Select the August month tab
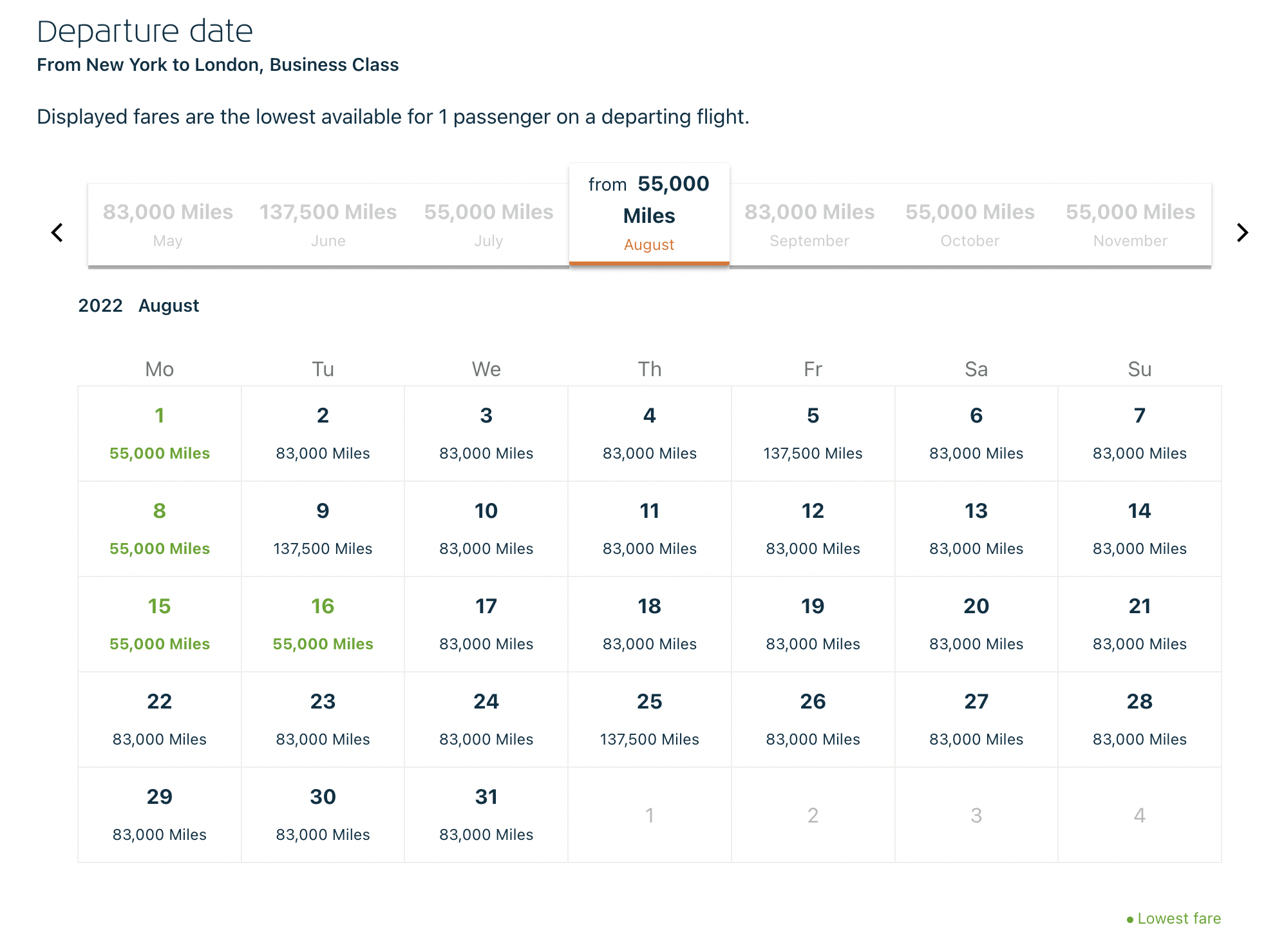The height and width of the screenshot is (952, 1266). point(649,214)
